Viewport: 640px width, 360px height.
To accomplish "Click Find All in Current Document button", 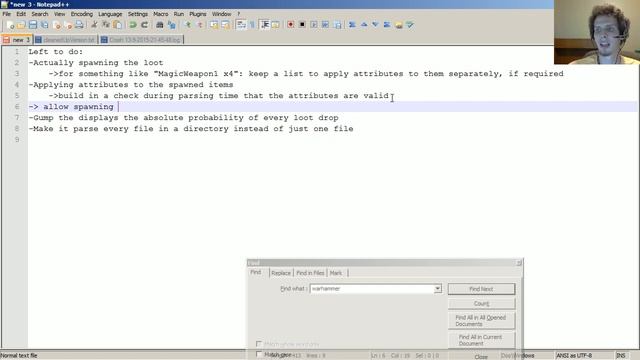I will [481, 340].
